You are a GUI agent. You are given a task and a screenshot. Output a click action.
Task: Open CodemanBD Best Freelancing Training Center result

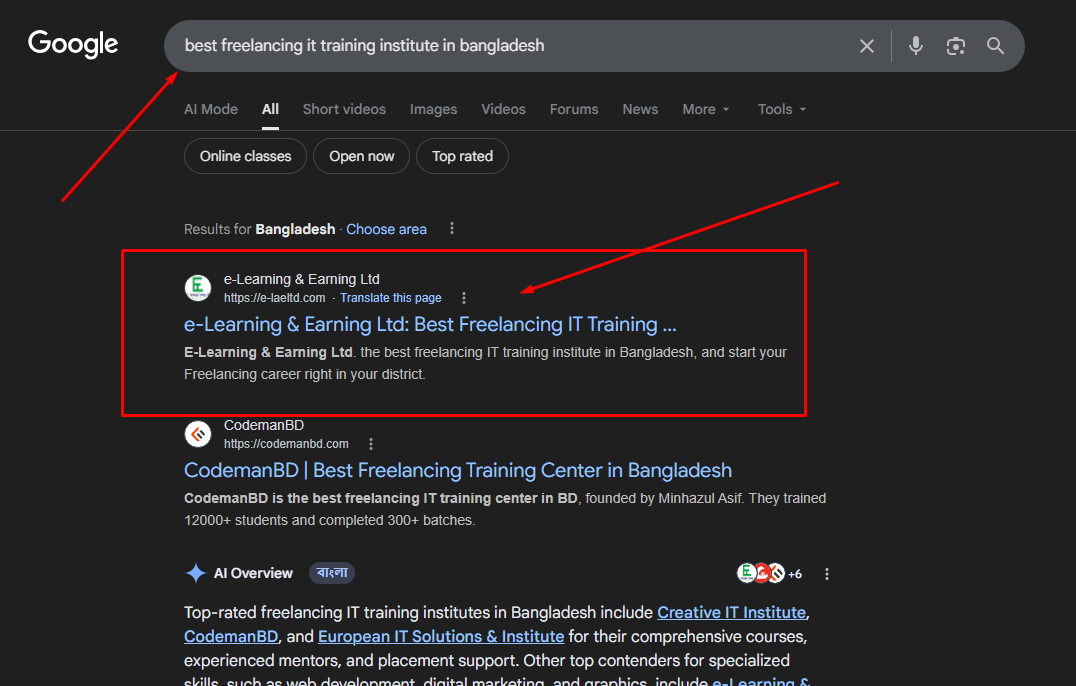tap(458, 470)
